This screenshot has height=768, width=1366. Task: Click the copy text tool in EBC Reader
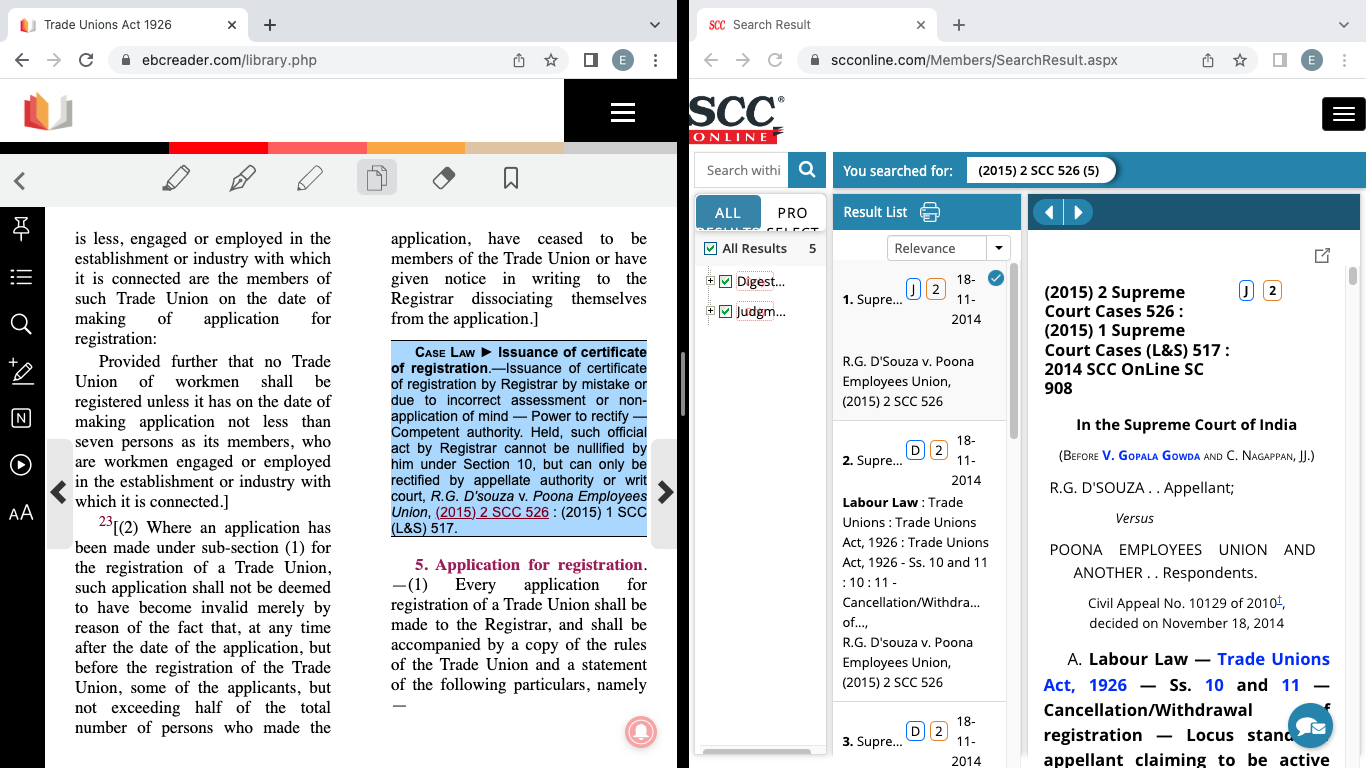pos(377,179)
